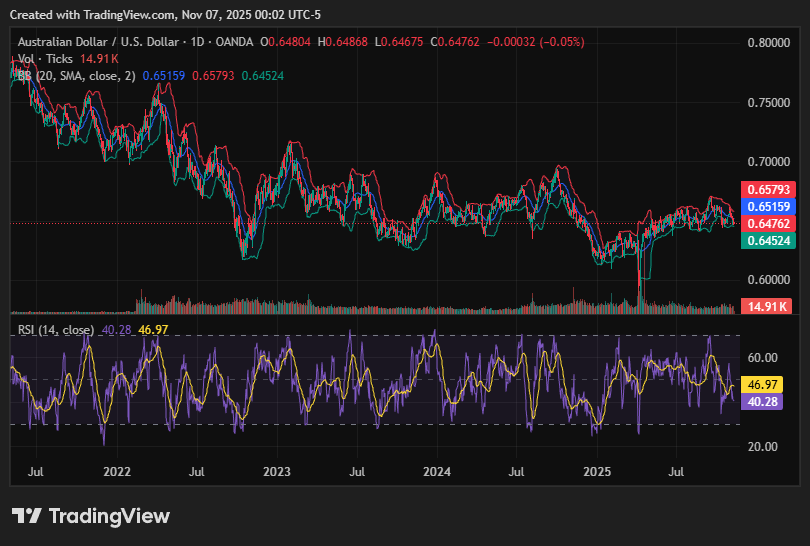Click the TradingView logo icon
Image resolution: width=810 pixels, height=546 pixels.
tap(27, 516)
